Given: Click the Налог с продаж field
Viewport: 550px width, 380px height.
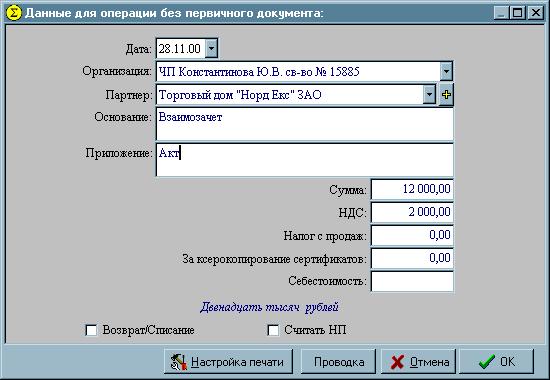Looking at the screenshot, I should click(x=412, y=235).
